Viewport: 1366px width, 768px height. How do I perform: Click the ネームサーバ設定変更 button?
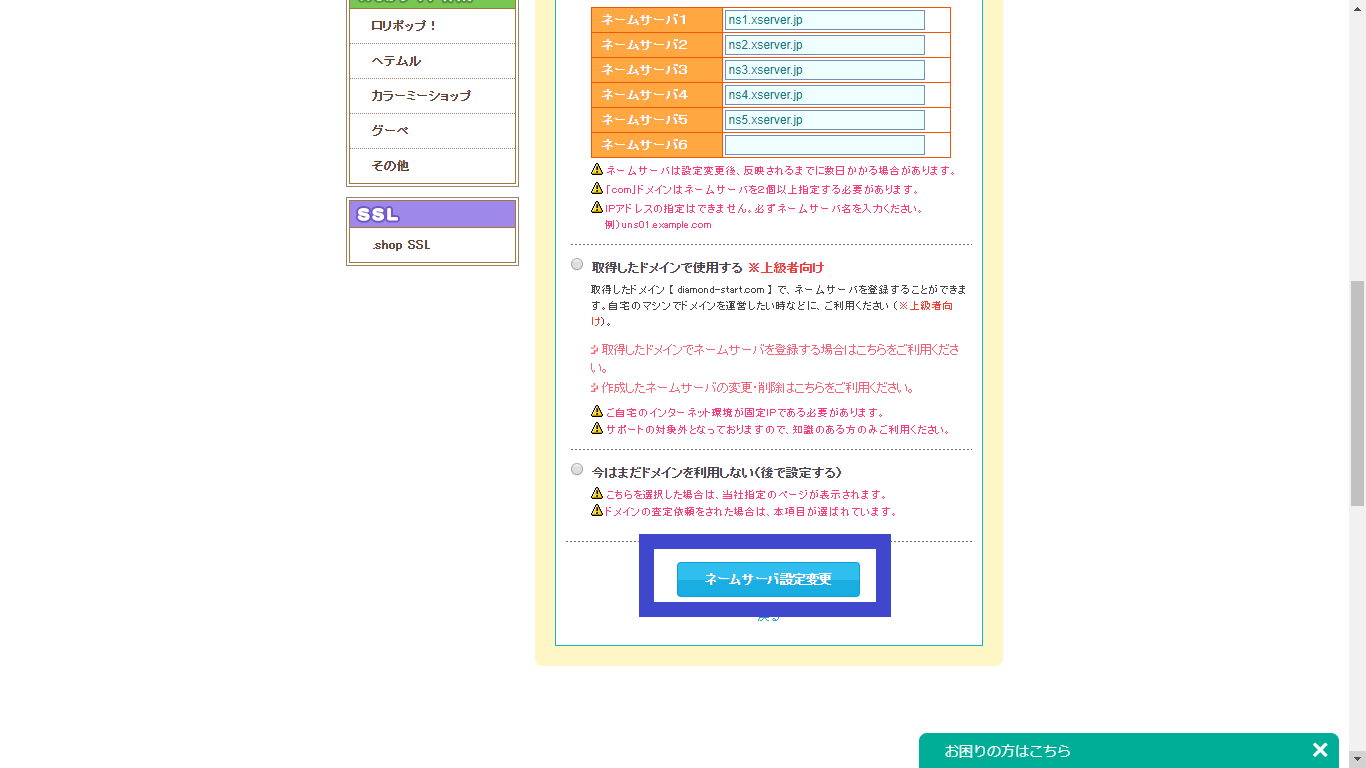[x=768, y=579]
